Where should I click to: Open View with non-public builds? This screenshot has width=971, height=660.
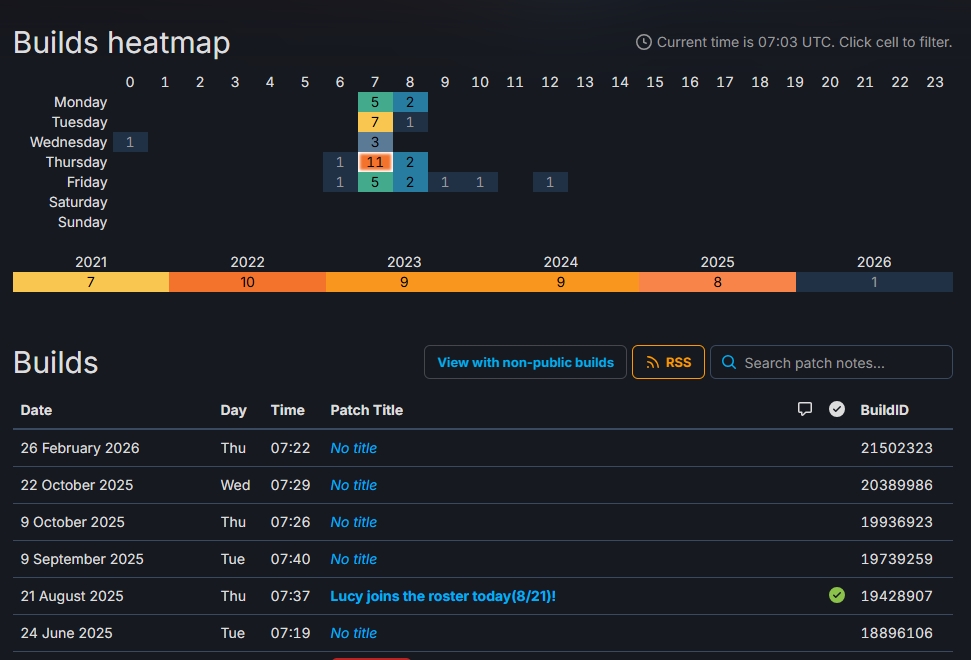click(x=525, y=362)
